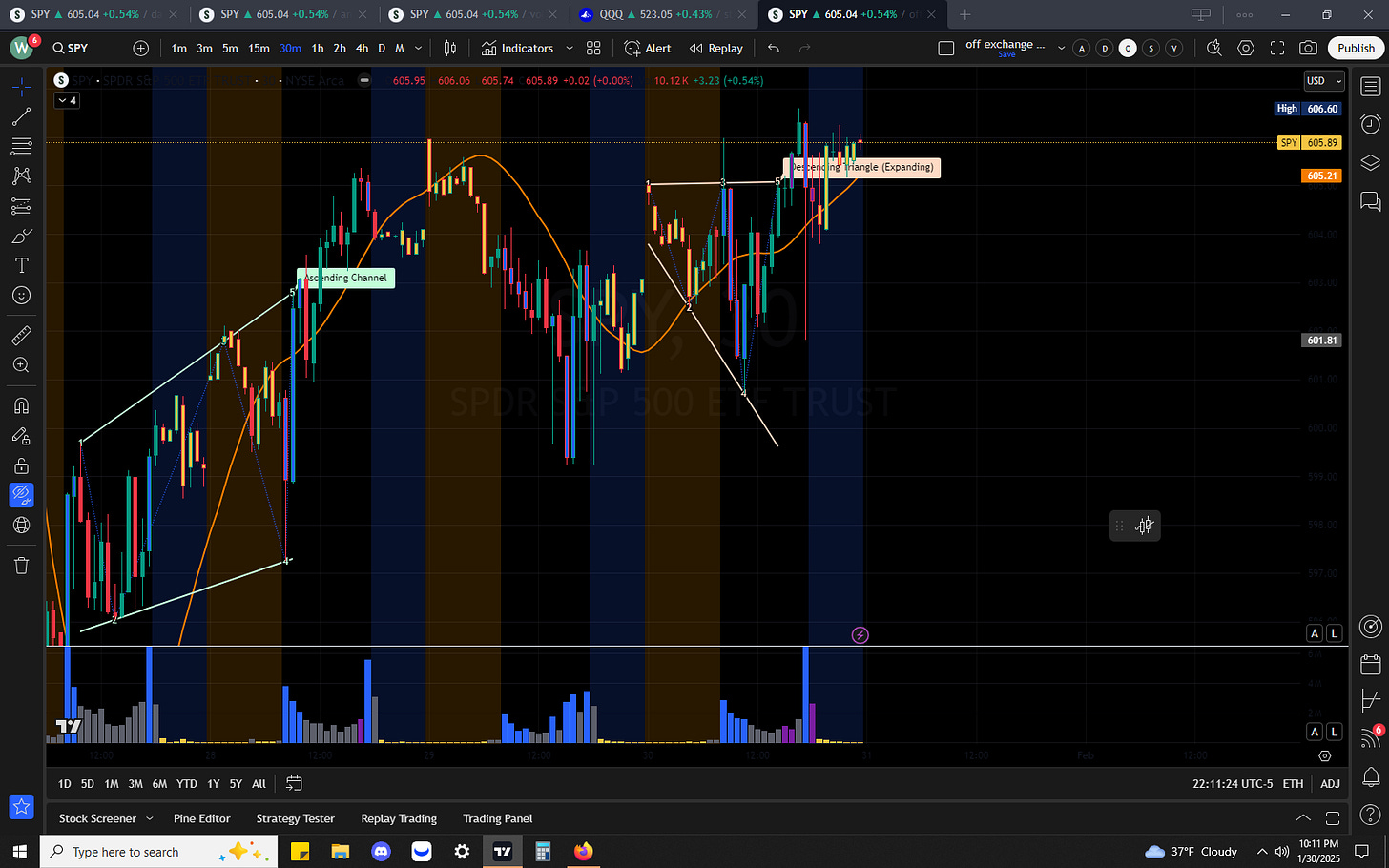The height and width of the screenshot is (868, 1389).
Task: Undo the last chart action
Action: [x=774, y=48]
